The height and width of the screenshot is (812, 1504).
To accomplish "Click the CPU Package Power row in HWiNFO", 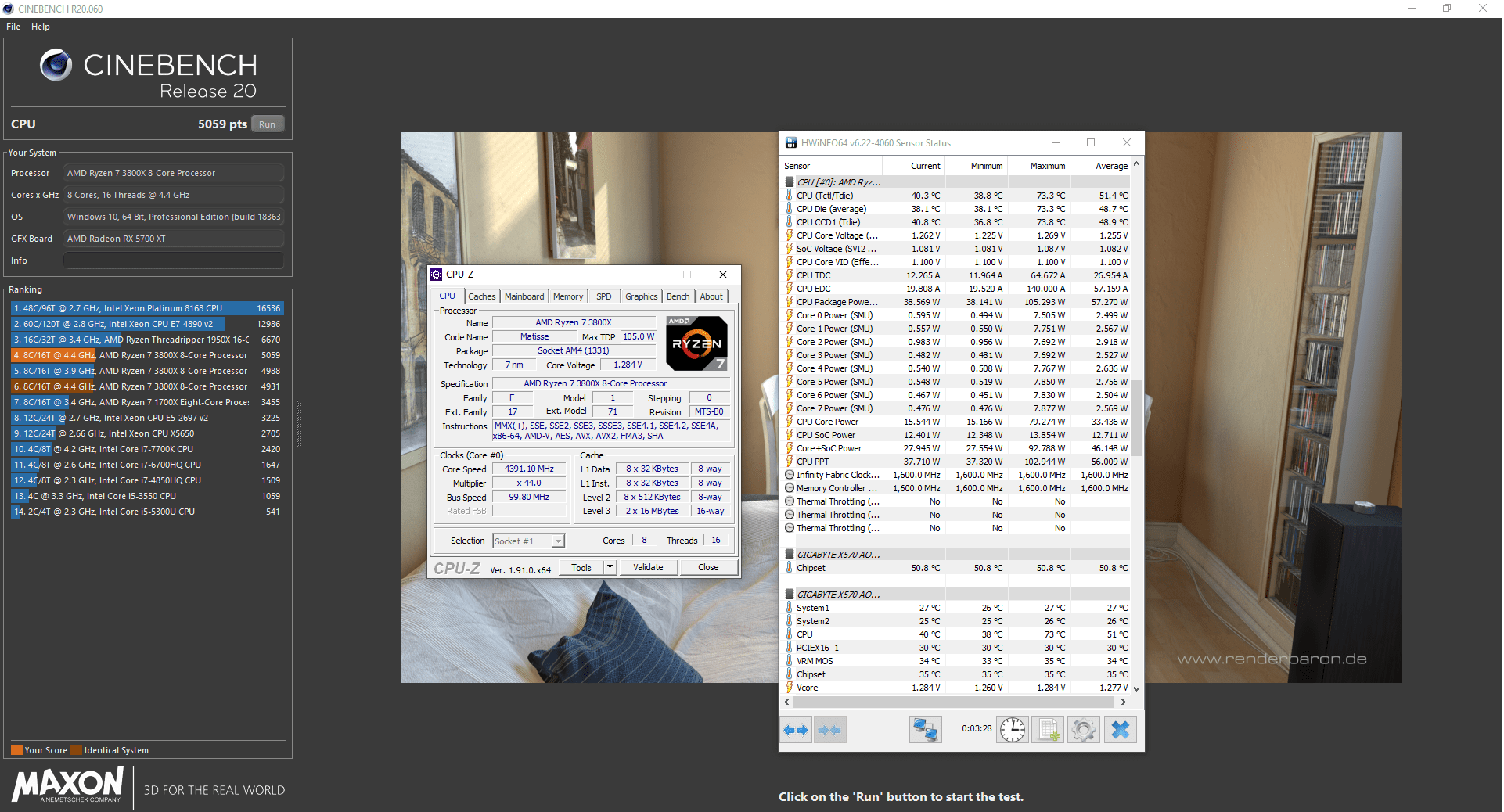I will [957, 302].
